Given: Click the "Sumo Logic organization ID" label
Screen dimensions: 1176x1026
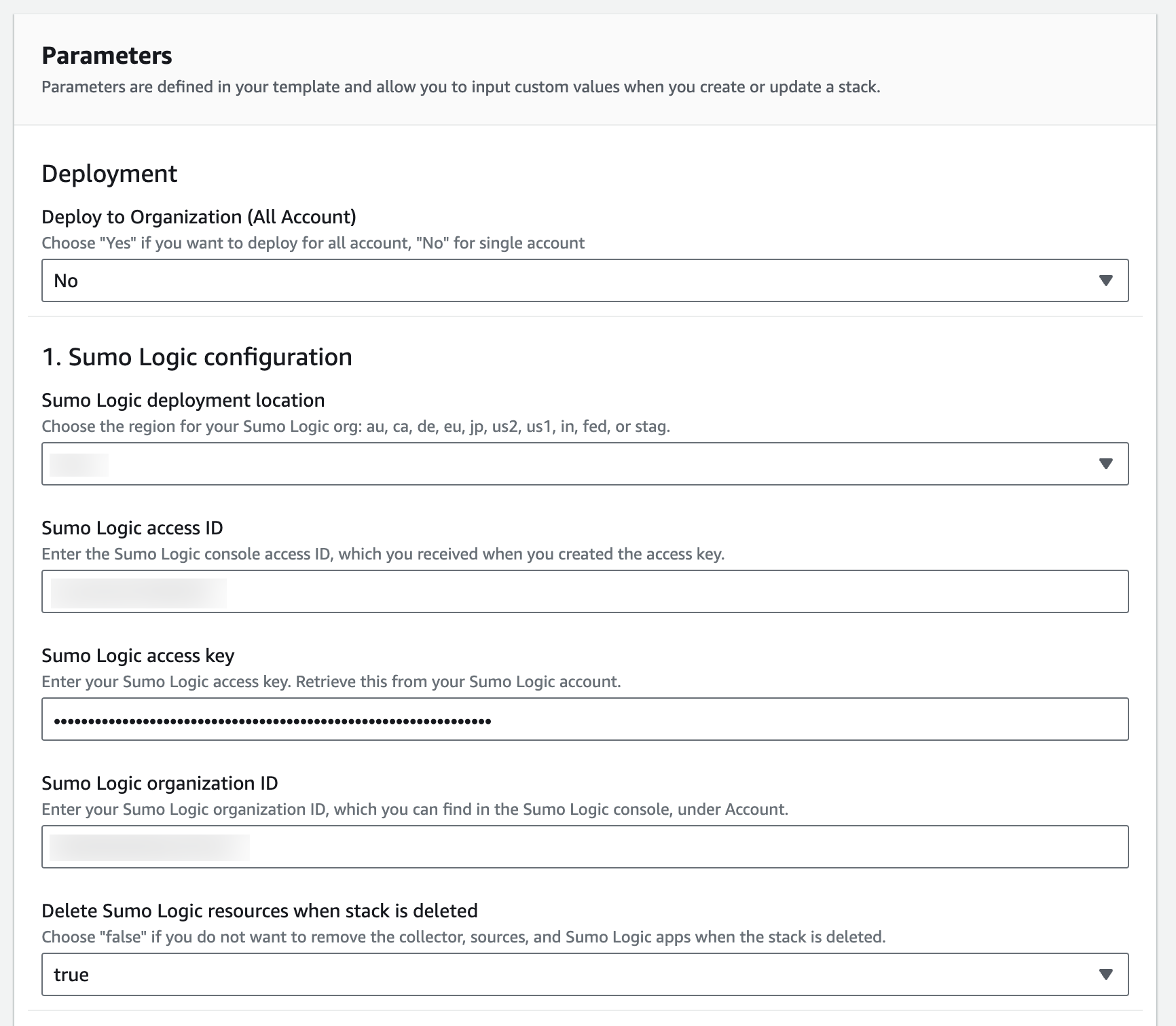Looking at the screenshot, I should (160, 783).
